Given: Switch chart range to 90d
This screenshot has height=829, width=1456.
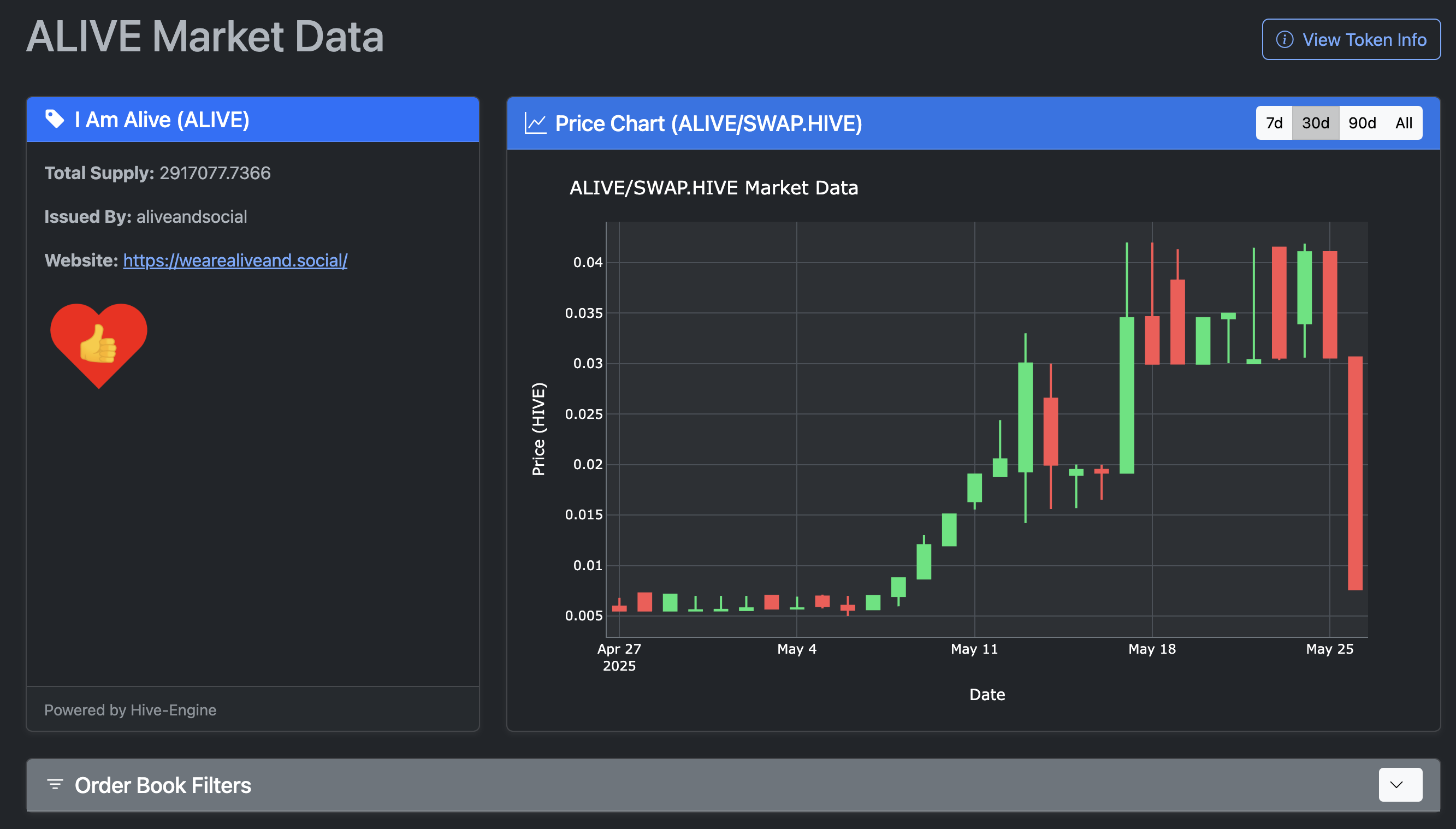Looking at the screenshot, I should (1362, 123).
